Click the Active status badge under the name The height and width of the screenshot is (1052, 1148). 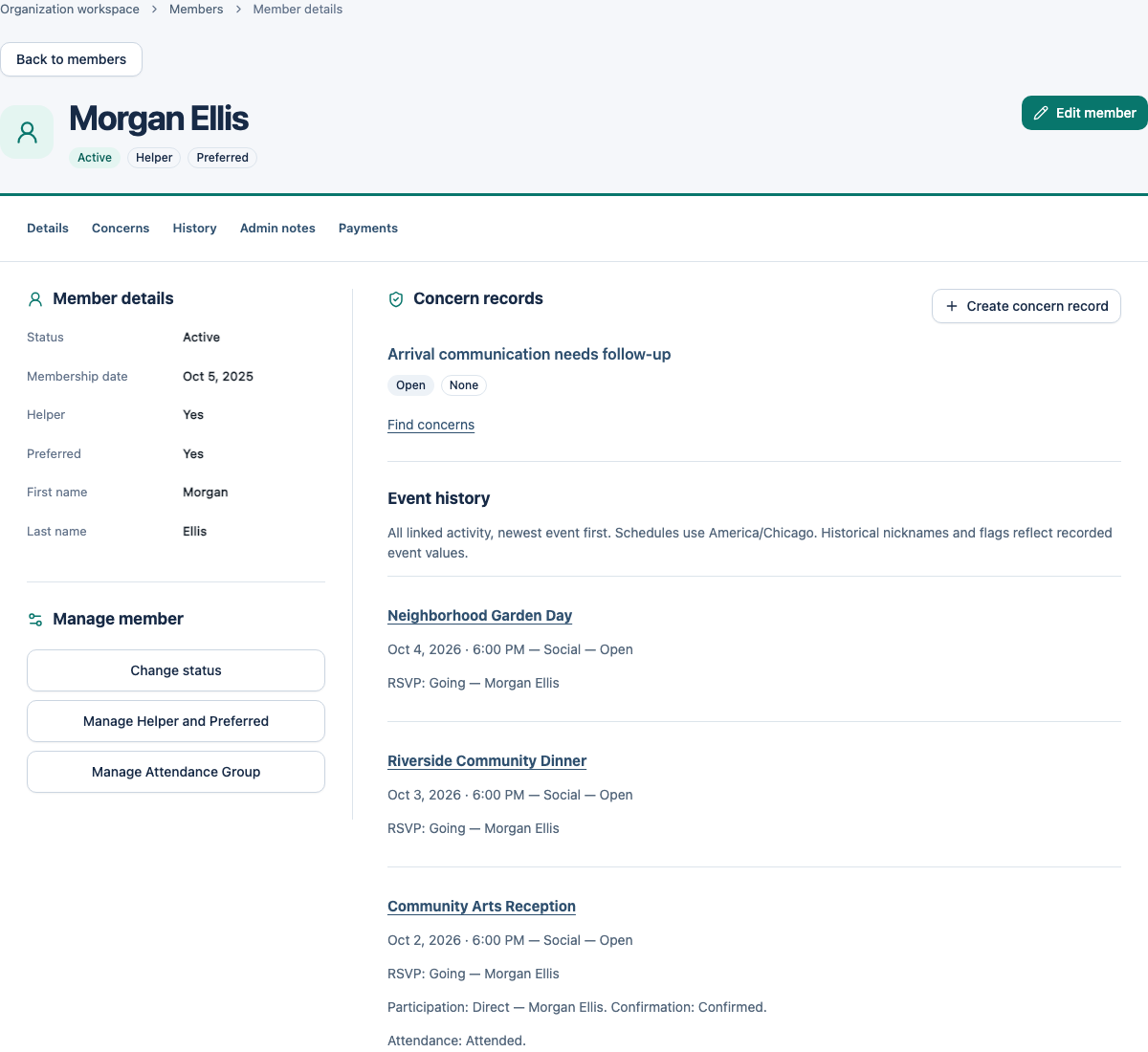pyautogui.click(x=95, y=158)
